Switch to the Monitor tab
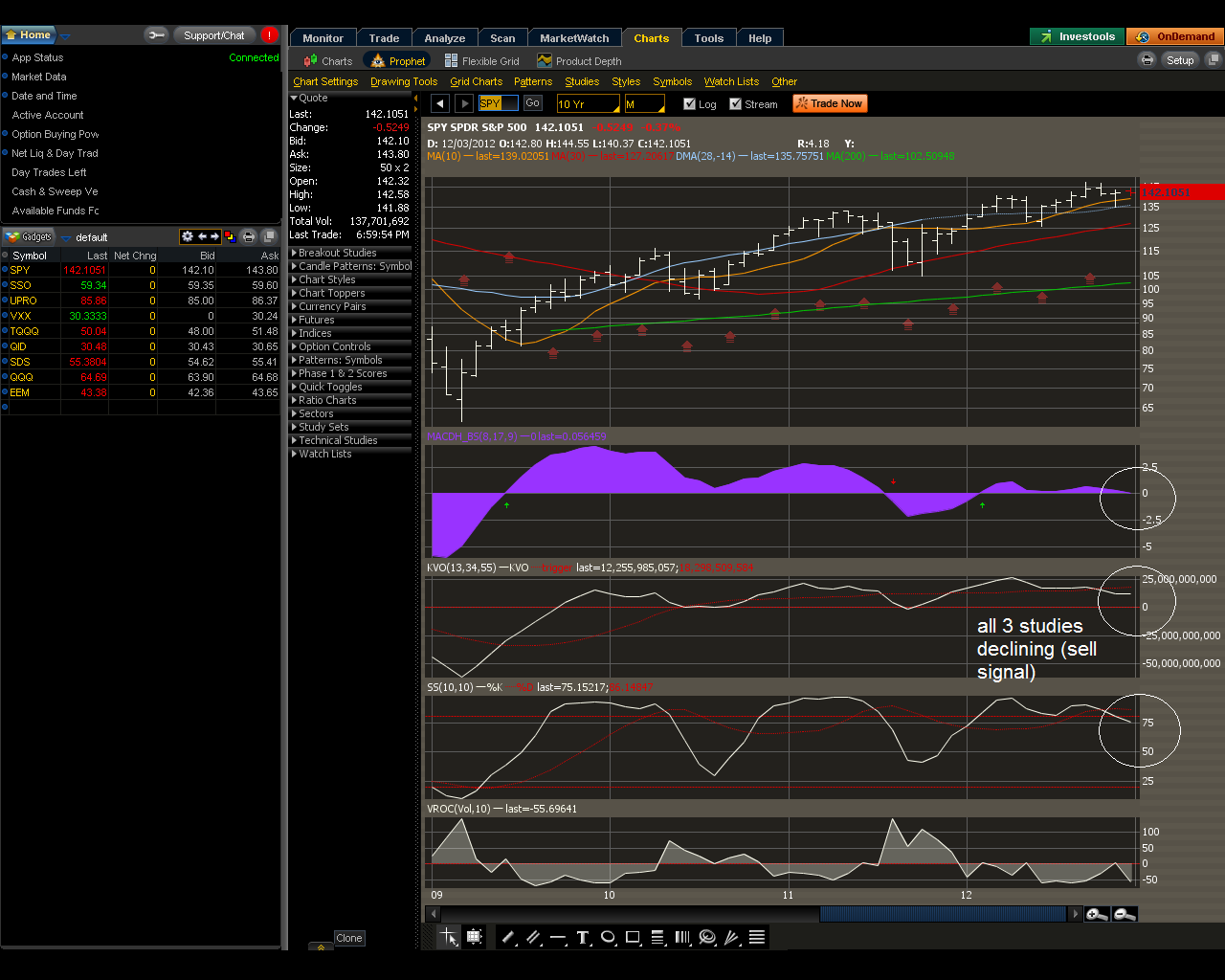This screenshot has width=1225, height=980. click(323, 38)
